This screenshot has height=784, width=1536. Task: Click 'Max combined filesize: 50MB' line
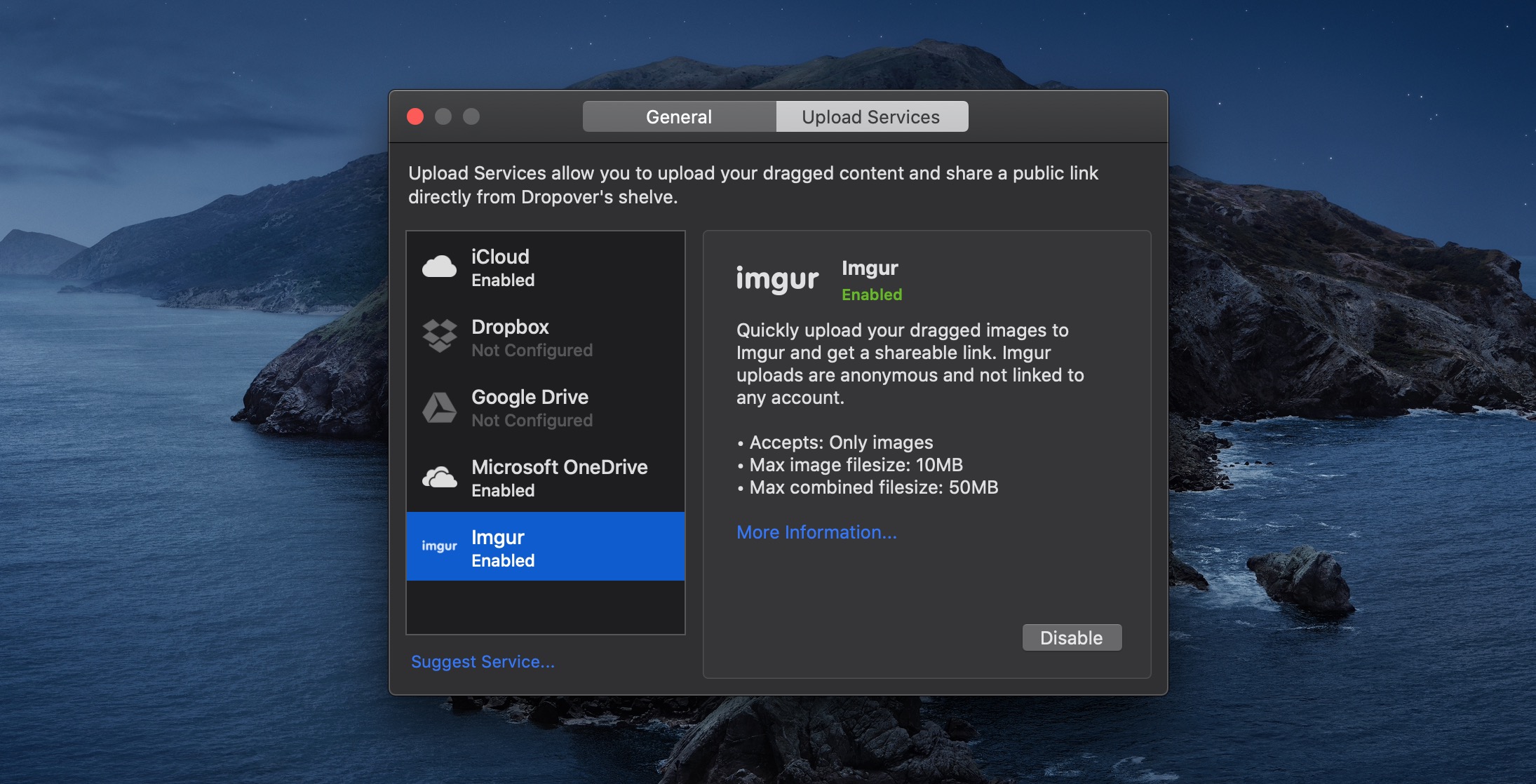pos(868,487)
